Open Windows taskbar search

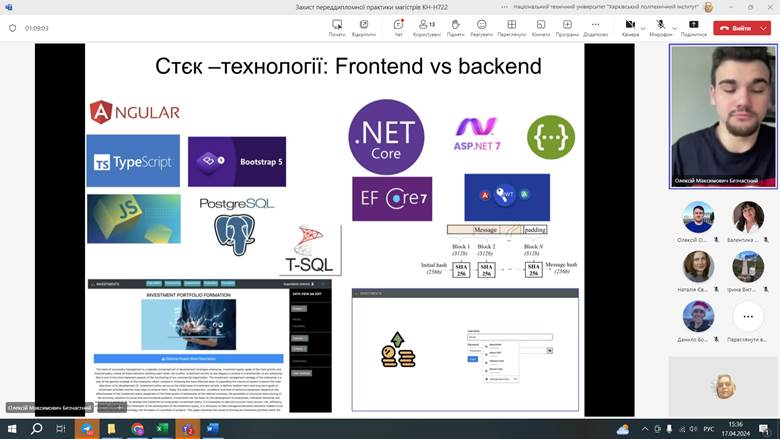pyautogui.click(x=36, y=429)
